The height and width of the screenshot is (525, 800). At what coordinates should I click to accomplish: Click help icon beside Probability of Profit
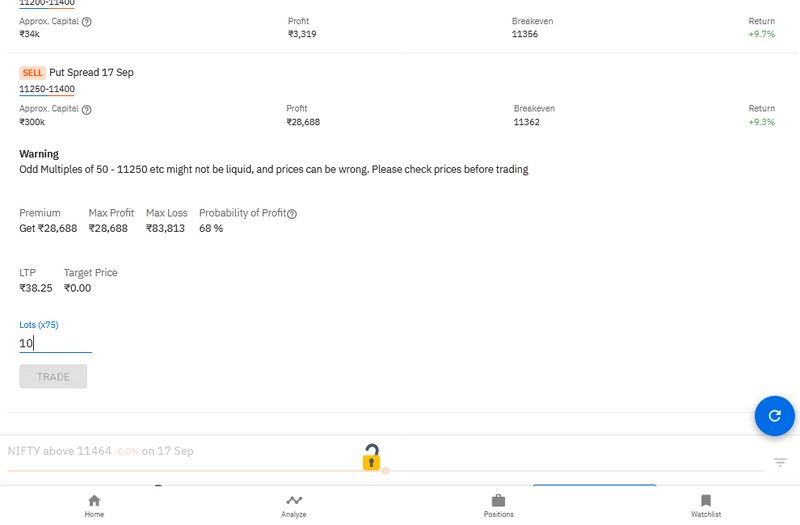292,214
